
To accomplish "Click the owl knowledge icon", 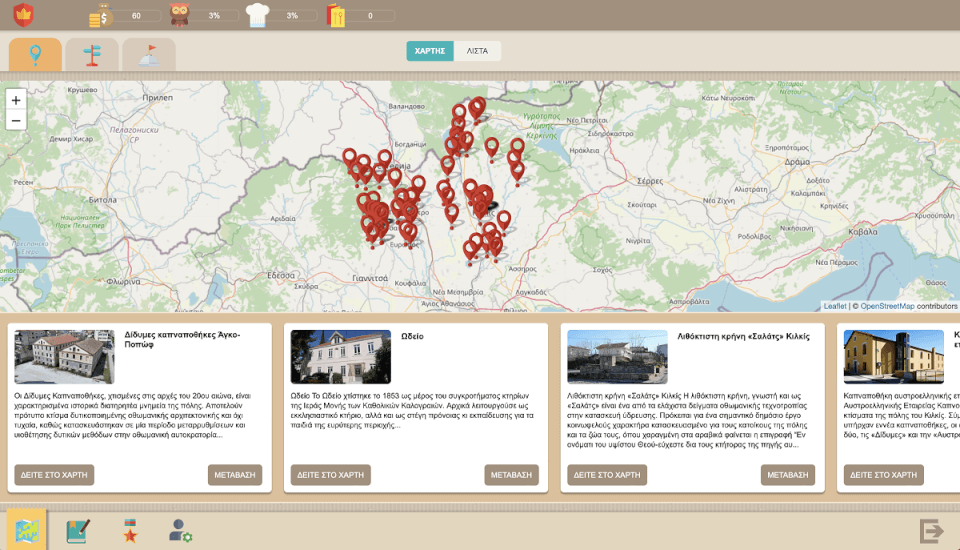I will point(180,15).
